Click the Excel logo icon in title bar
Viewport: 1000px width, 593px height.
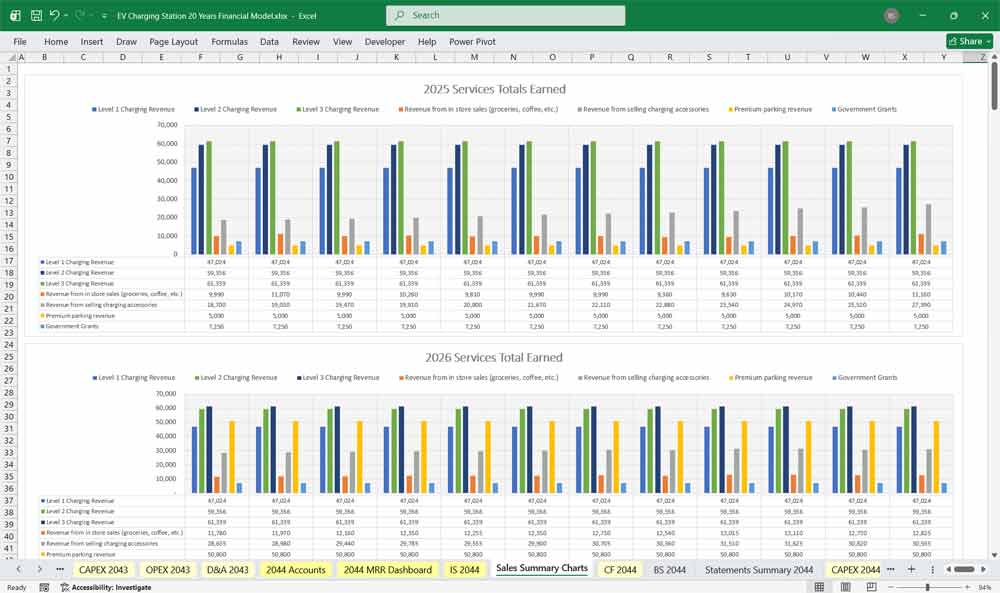coord(14,15)
